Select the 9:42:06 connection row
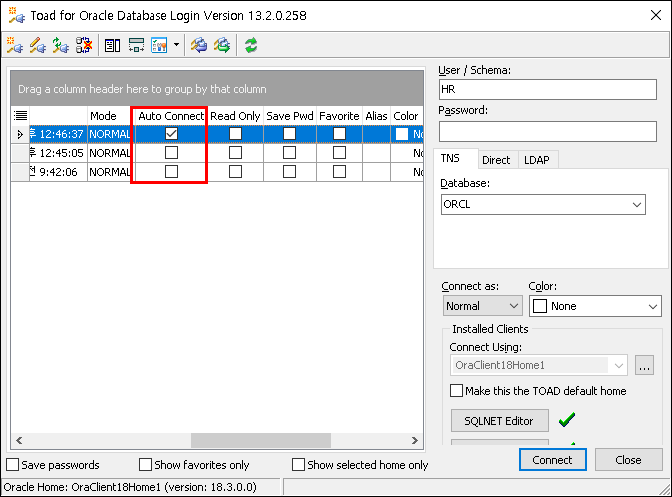This screenshot has width=672, height=497. tap(217, 172)
